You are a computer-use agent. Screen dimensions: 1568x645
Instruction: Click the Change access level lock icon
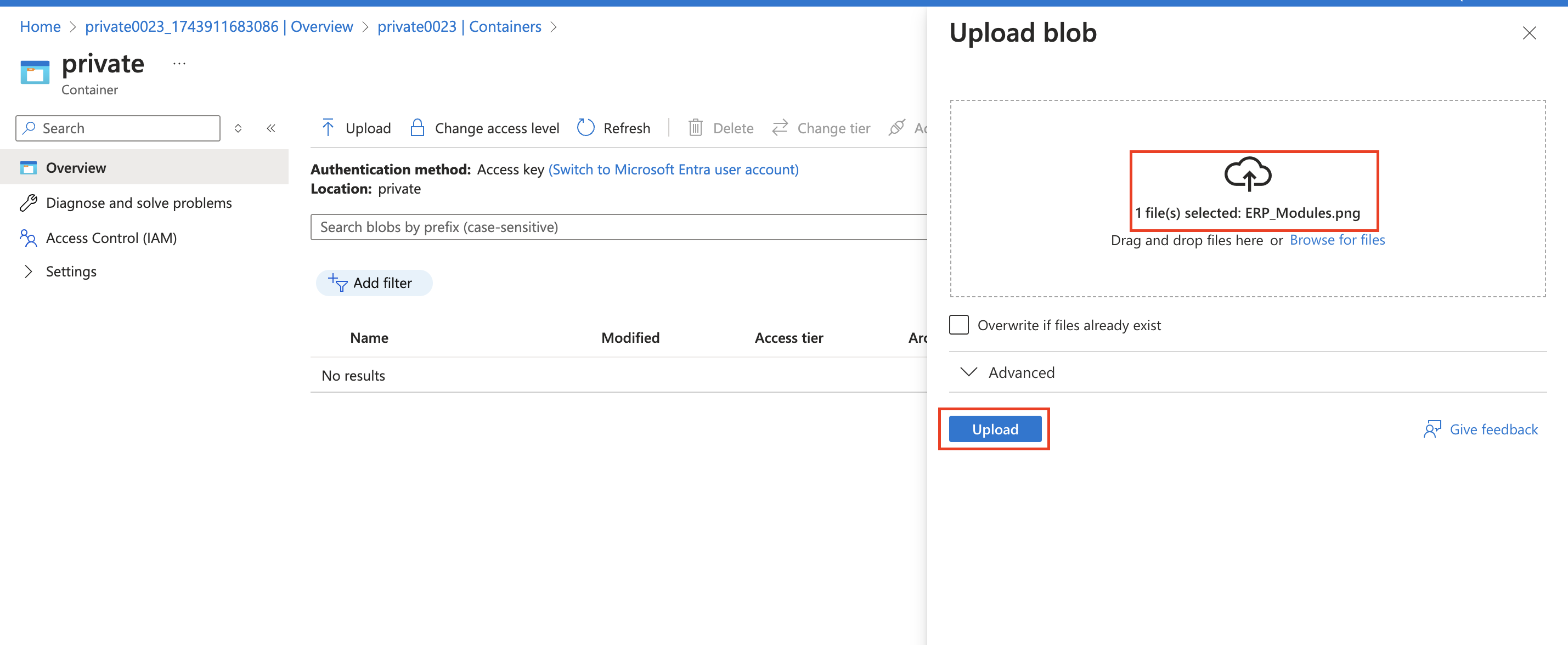coord(417,128)
